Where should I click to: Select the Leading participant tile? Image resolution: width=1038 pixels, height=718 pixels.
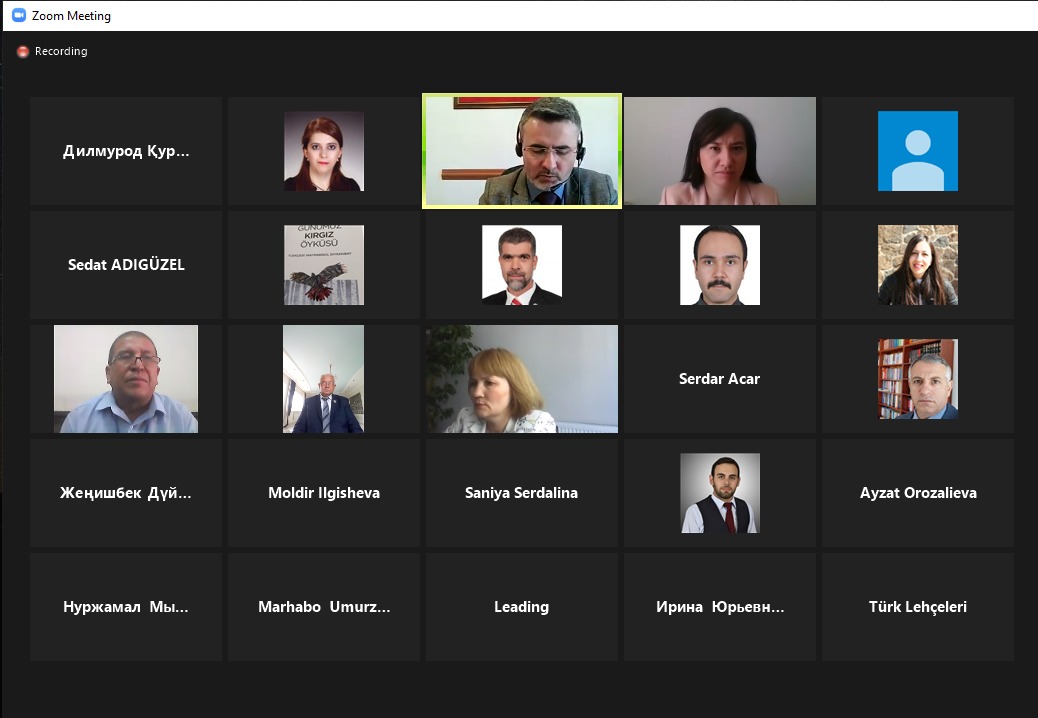click(x=522, y=607)
